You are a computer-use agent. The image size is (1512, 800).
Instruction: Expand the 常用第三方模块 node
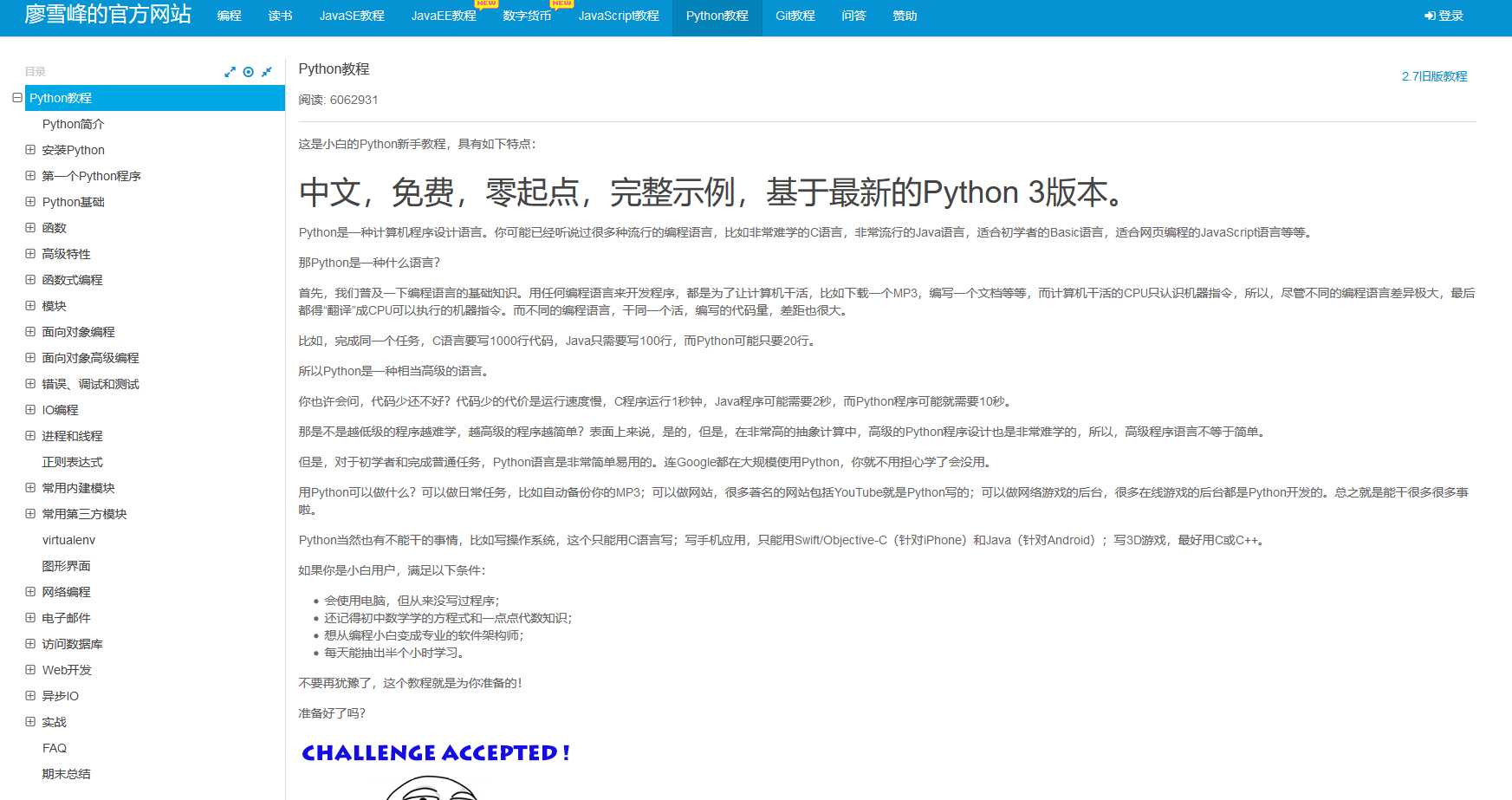pos(30,514)
